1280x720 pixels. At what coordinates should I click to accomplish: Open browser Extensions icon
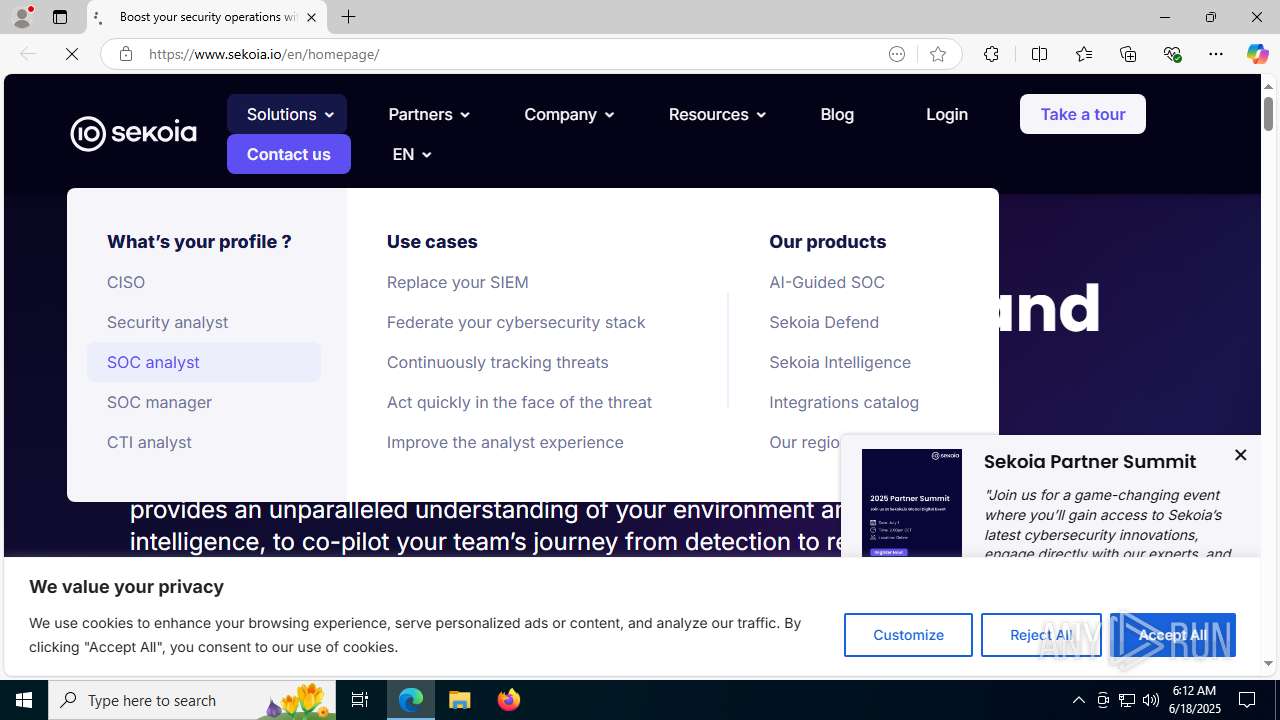991,54
